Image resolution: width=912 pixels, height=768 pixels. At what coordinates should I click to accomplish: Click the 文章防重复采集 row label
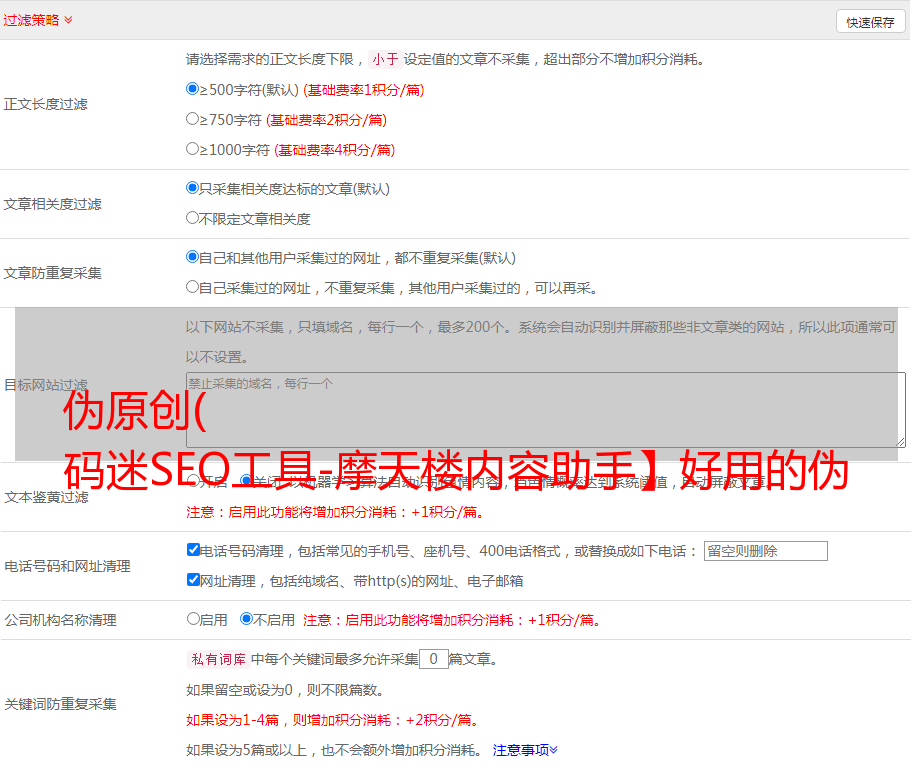click(52, 273)
